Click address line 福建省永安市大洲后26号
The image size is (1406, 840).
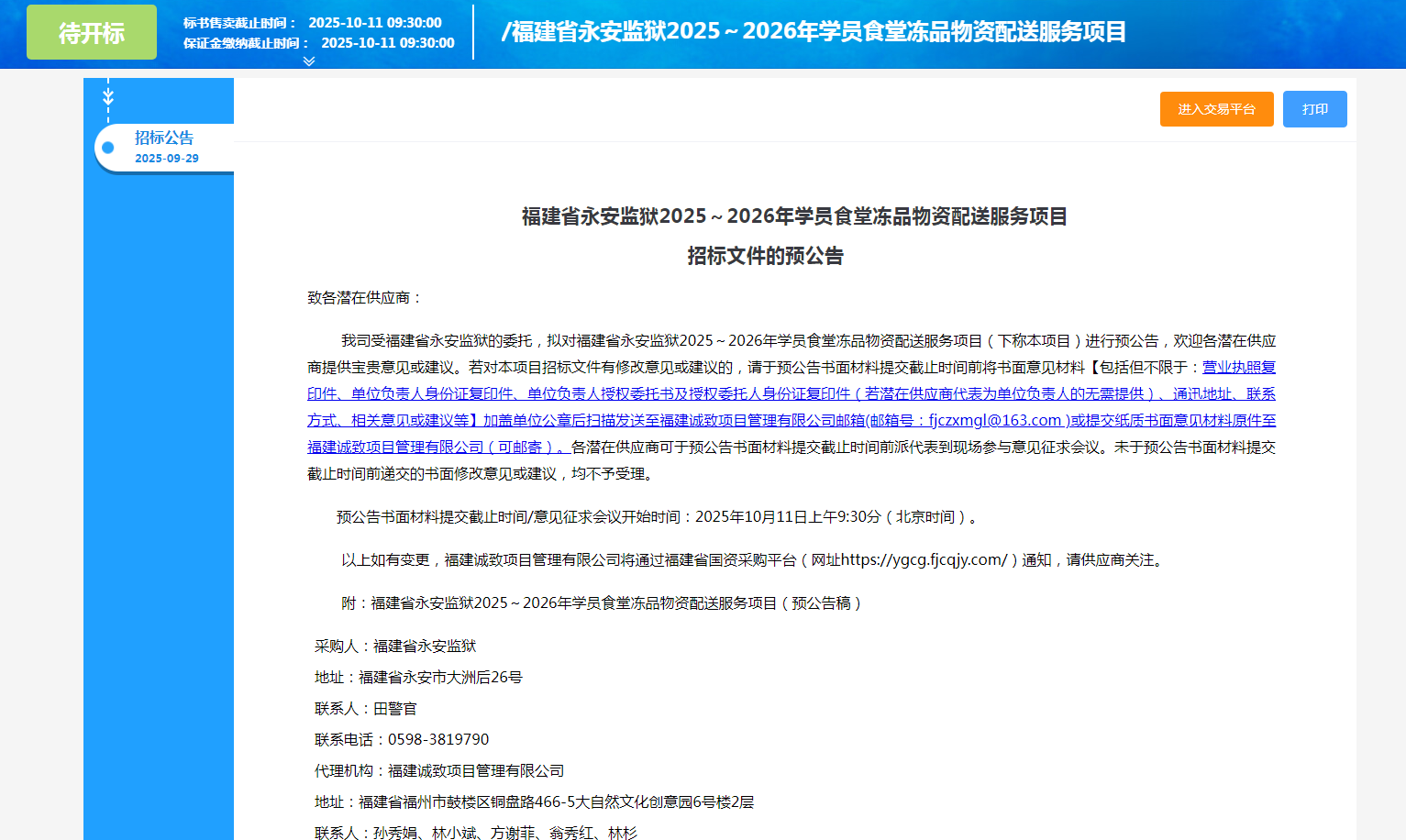point(418,677)
